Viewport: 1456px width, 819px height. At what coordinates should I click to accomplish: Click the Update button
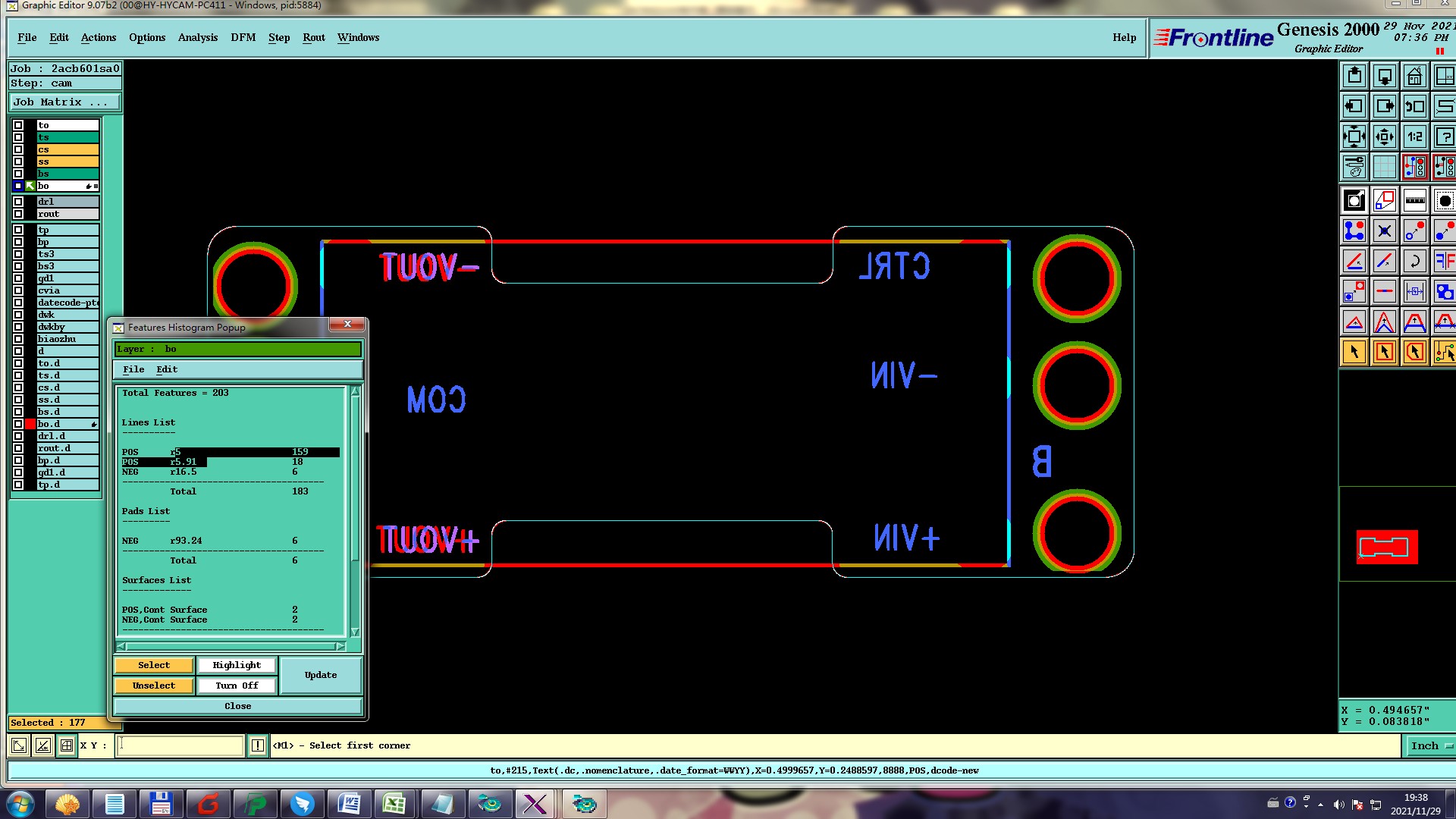321,676
